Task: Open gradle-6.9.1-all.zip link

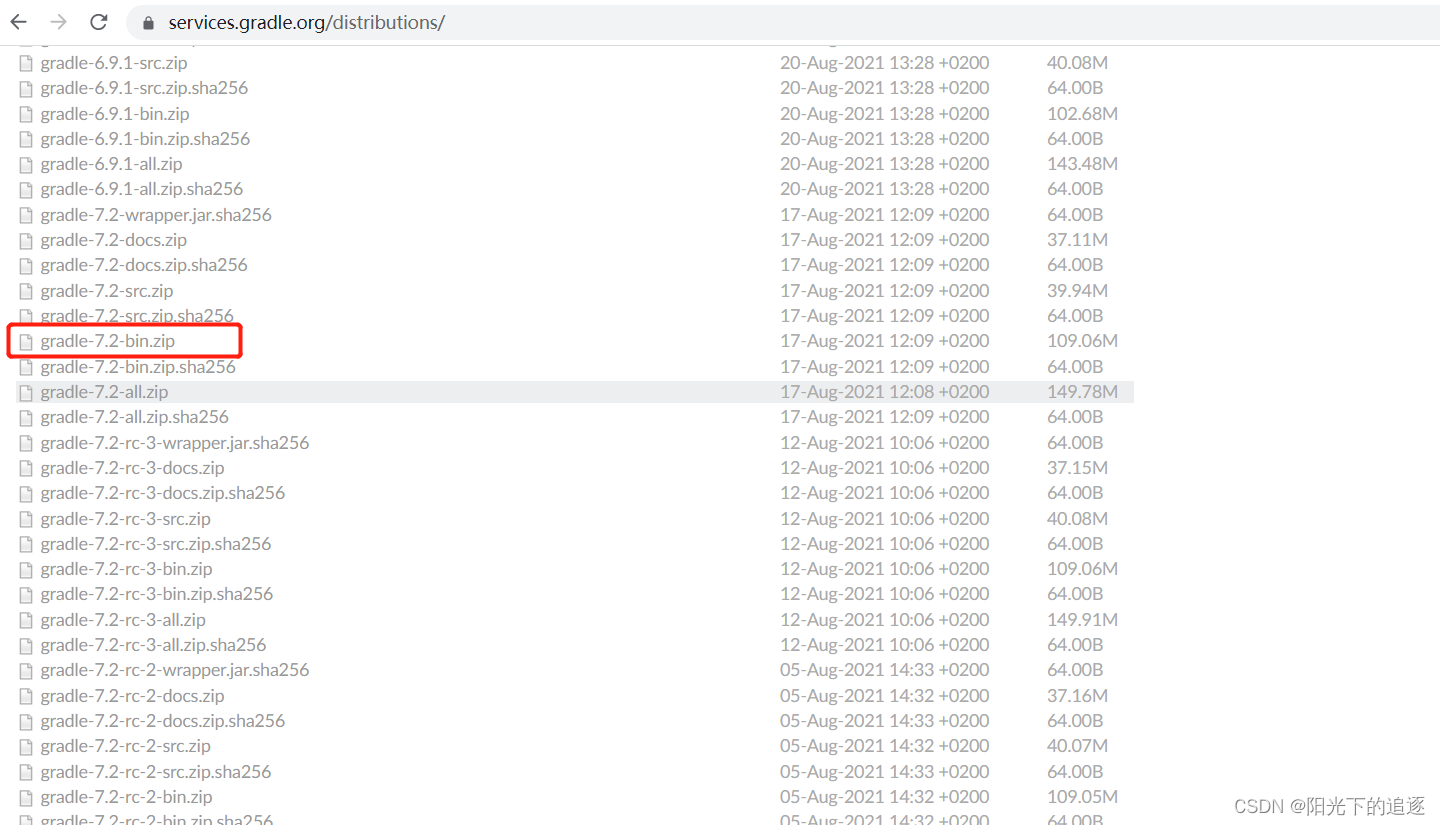Action: tap(111, 164)
